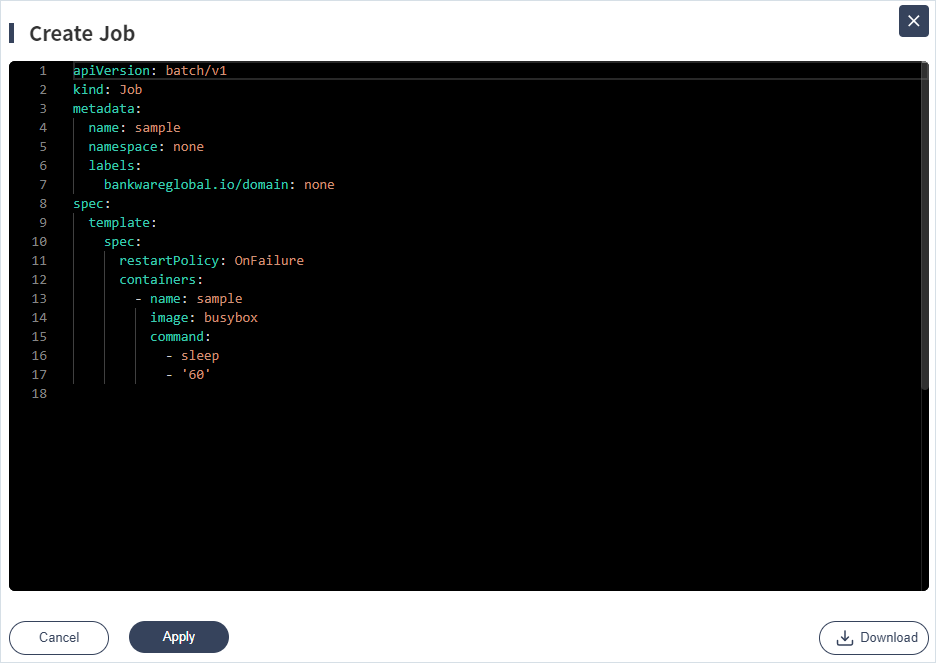Click the download arrow icon

click(845, 638)
